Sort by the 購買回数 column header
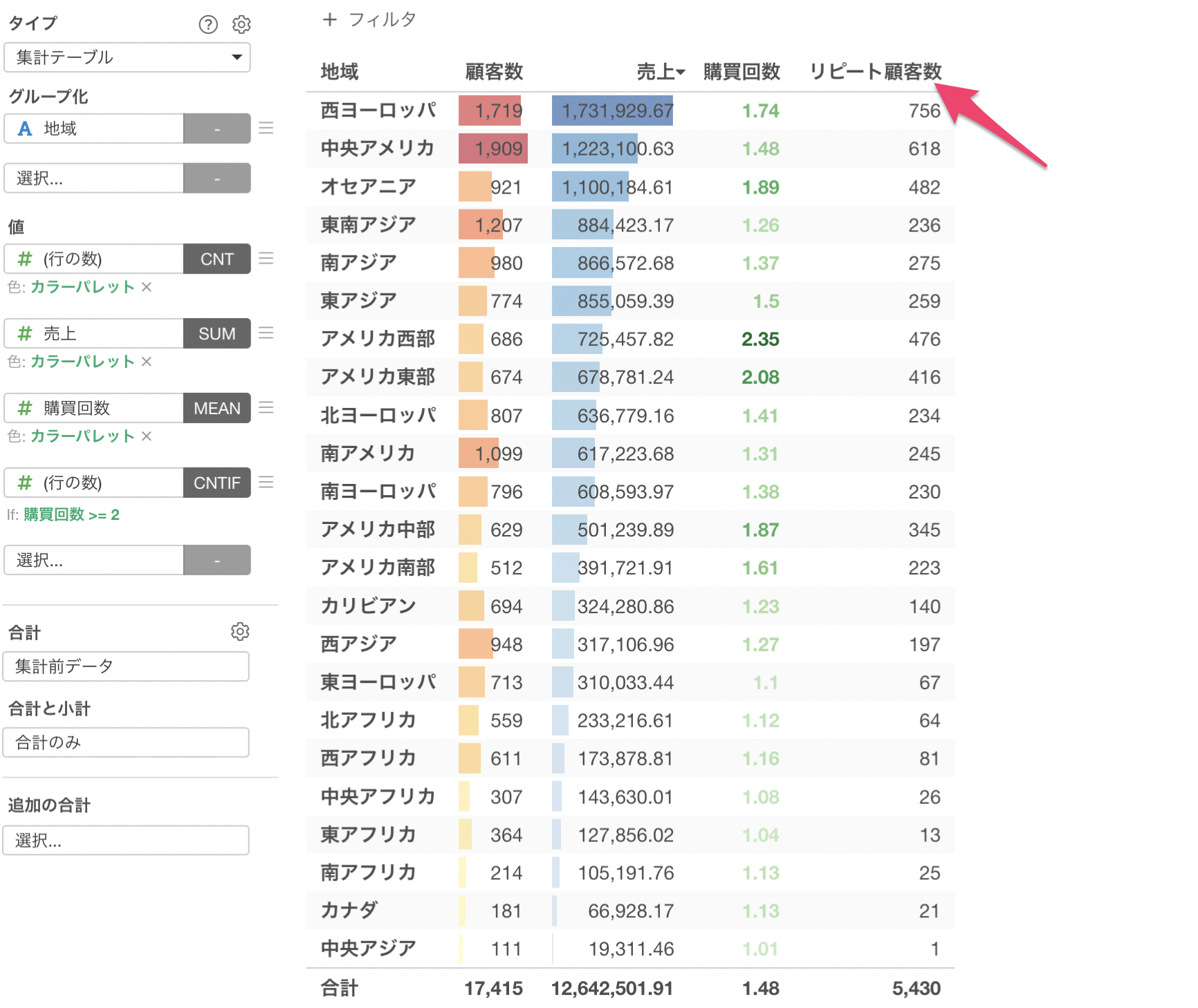The image size is (1198, 1008). (741, 72)
